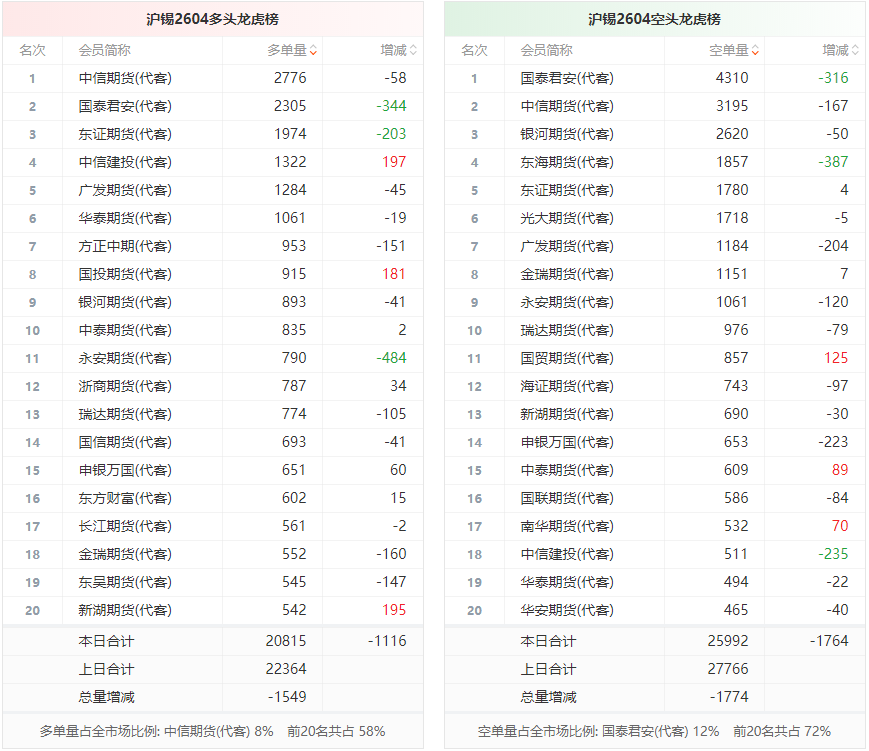Select 东证期货(代客) in long table
The image size is (869, 751).
coord(125,134)
